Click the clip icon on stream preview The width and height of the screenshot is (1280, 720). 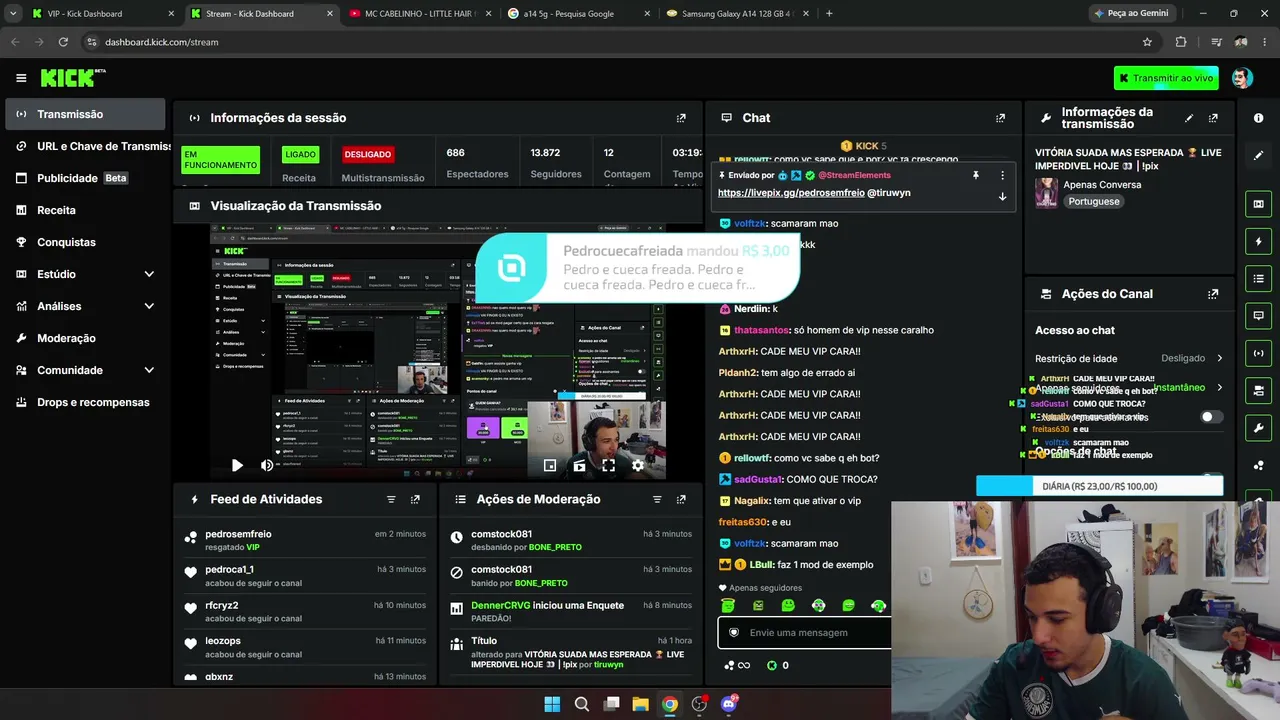(579, 465)
